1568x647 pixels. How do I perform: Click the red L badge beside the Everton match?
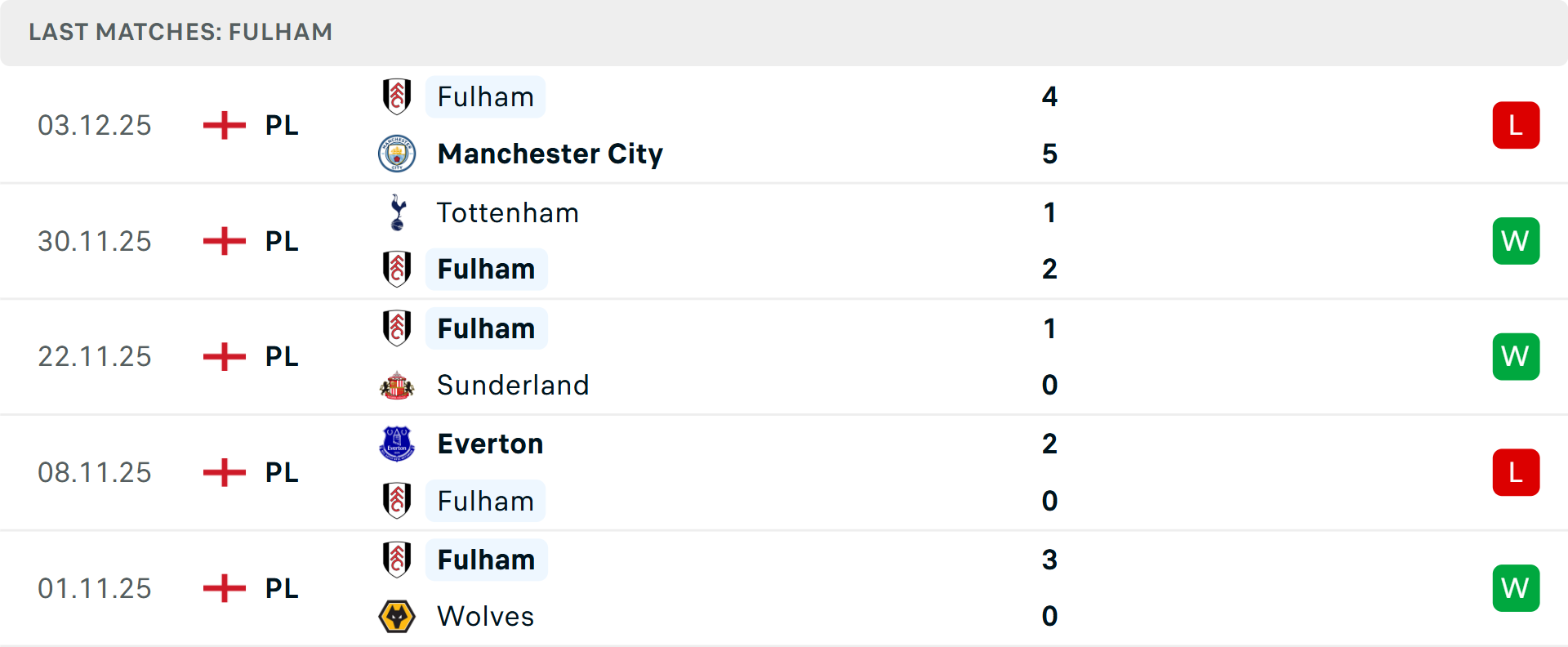pos(1517,472)
